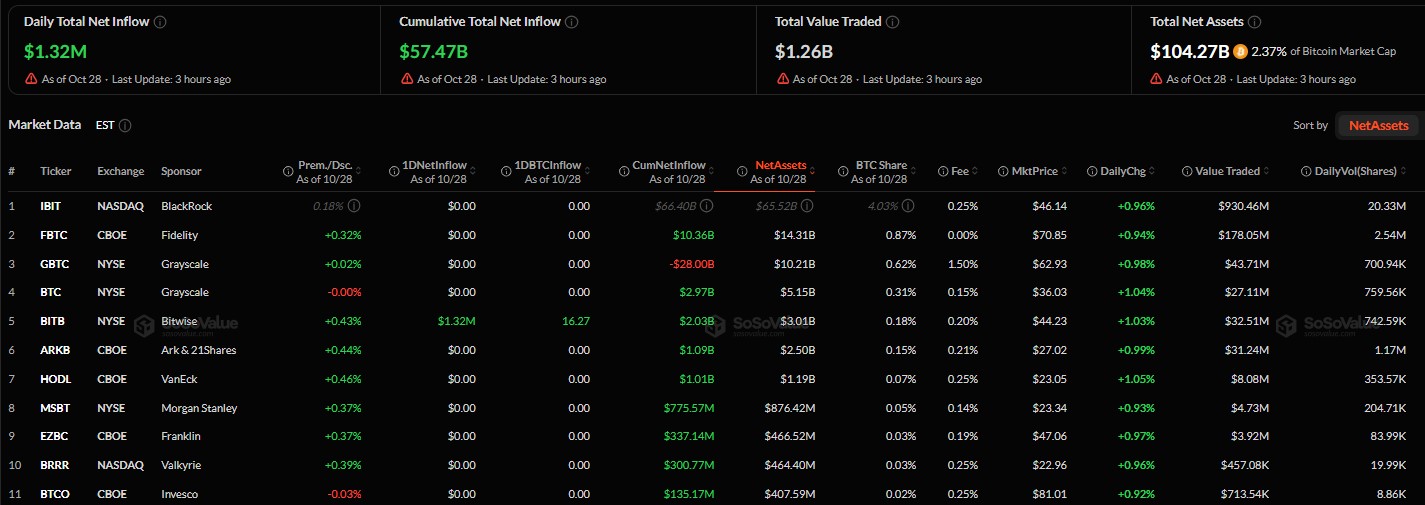Toggle sort arrows on Prem./Dsc. column
This screenshot has height=505, width=1425.
(359, 171)
